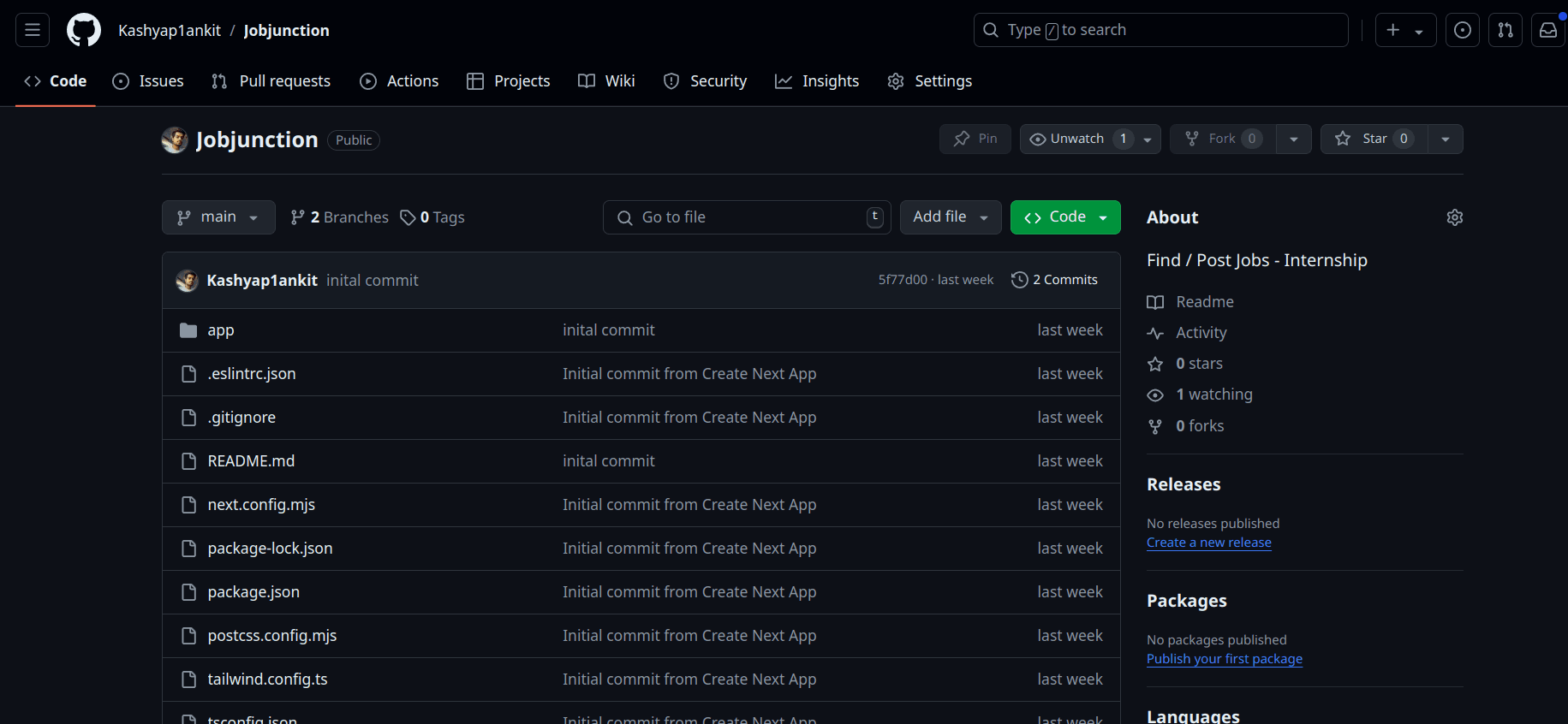The height and width of the screenshot is (724, 1568).
Task: Open postcss.config.mjs file
Action: point(272,636)
